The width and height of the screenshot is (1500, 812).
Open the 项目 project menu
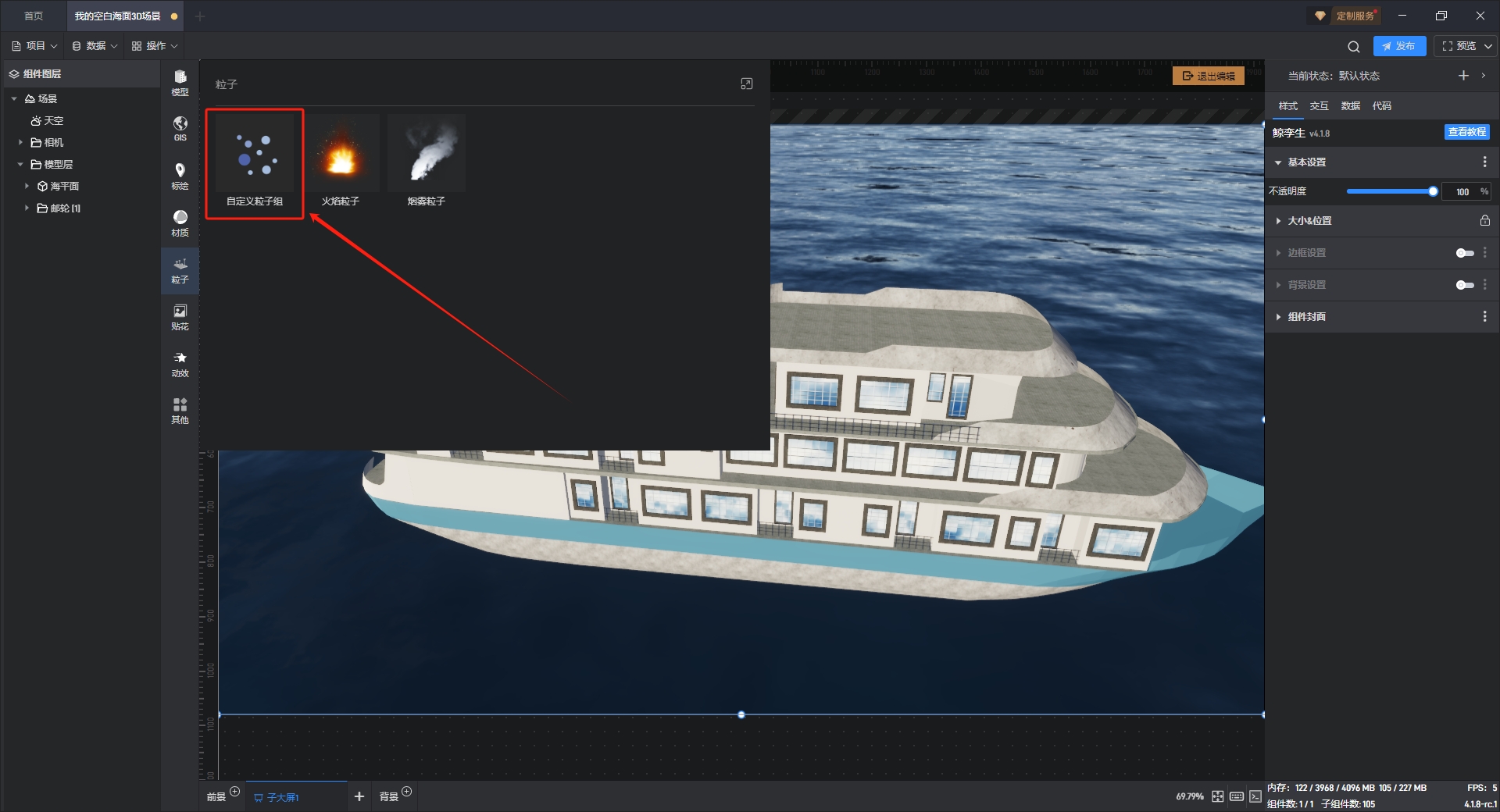coord(34,46)
